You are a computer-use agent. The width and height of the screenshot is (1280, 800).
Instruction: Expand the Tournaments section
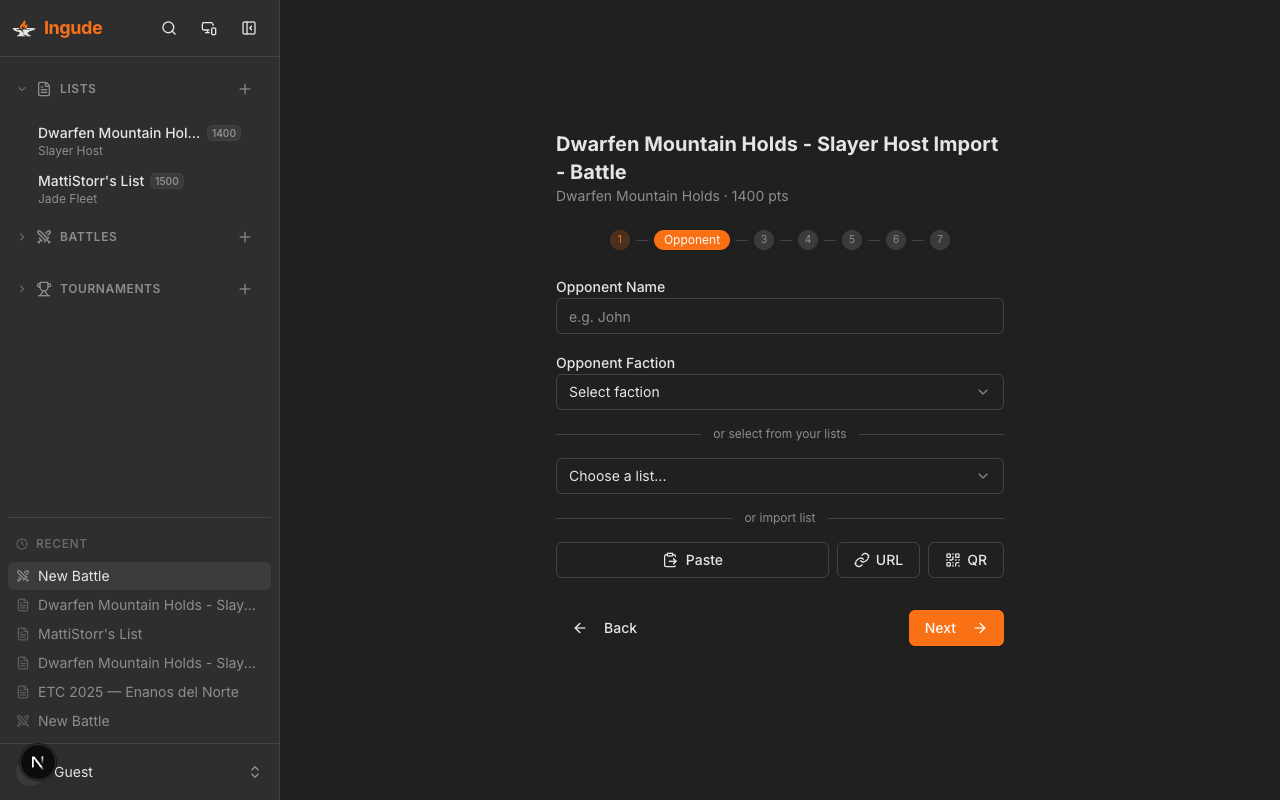tap(22, 289)
